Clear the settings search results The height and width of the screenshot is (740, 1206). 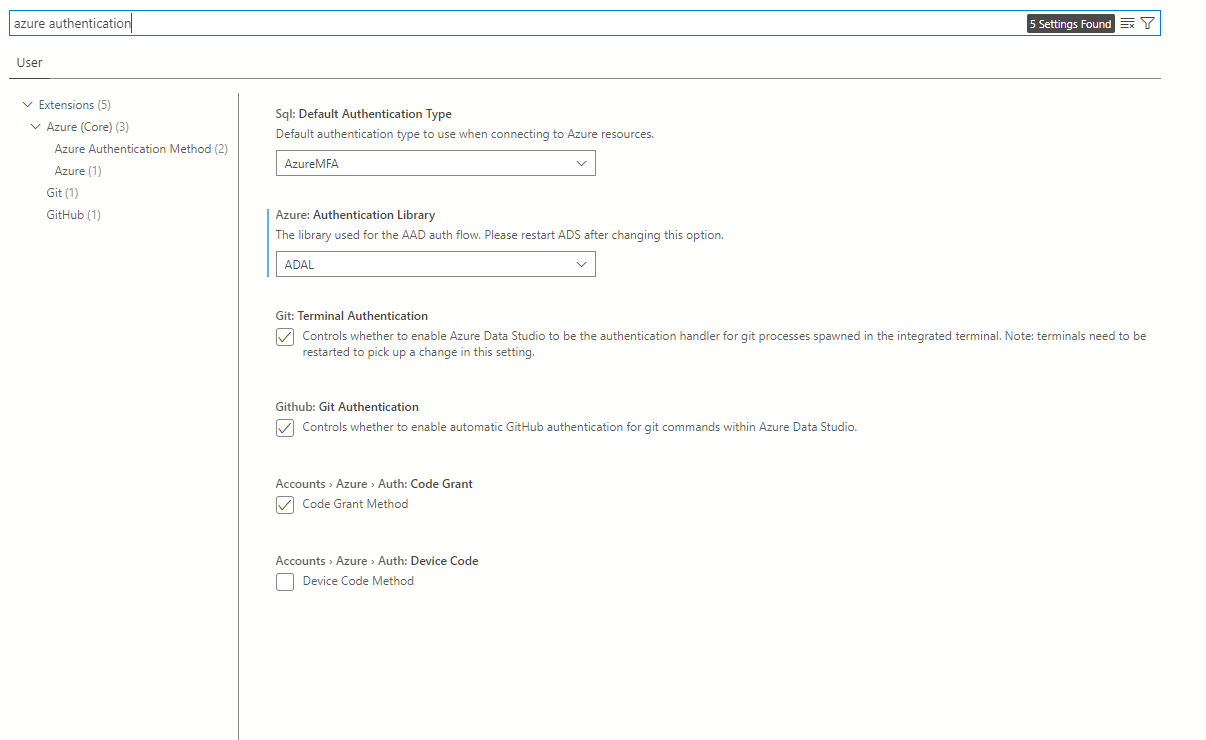[1128, 22]
